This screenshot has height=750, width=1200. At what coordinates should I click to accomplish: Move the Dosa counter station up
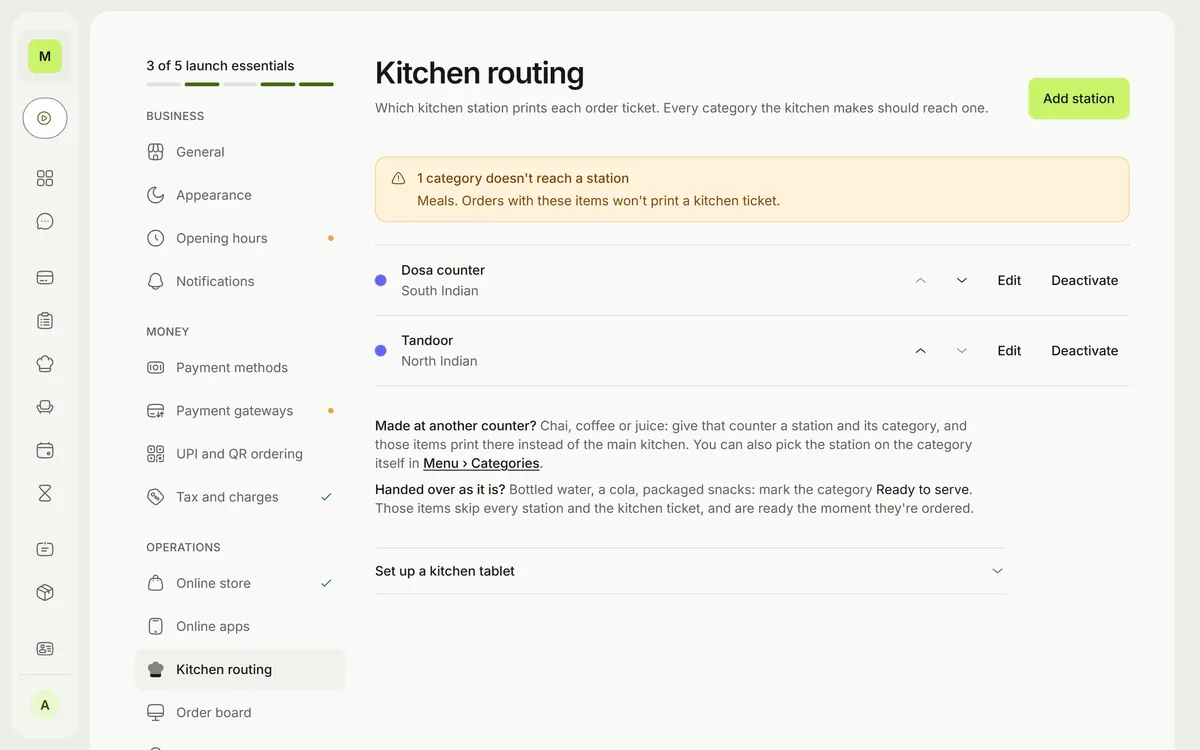click(x=921, y=281)
